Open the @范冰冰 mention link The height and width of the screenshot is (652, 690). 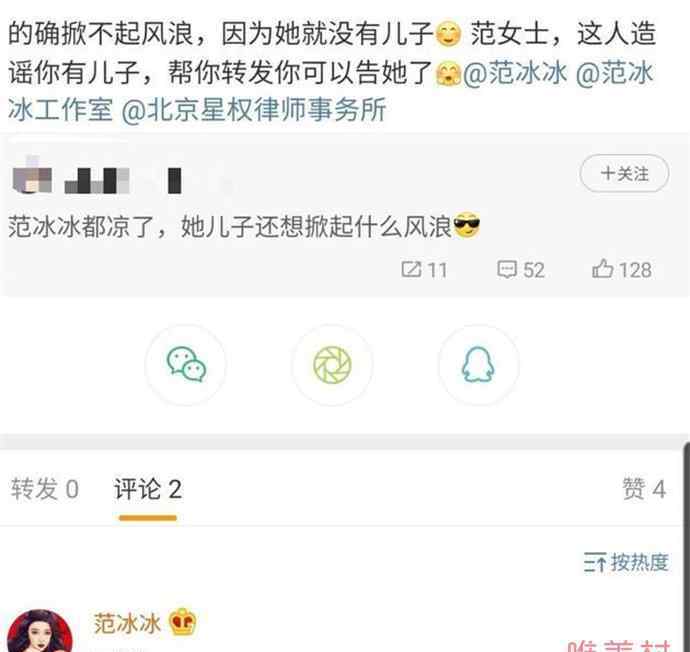pyautogui.click(x=515, y=73)
